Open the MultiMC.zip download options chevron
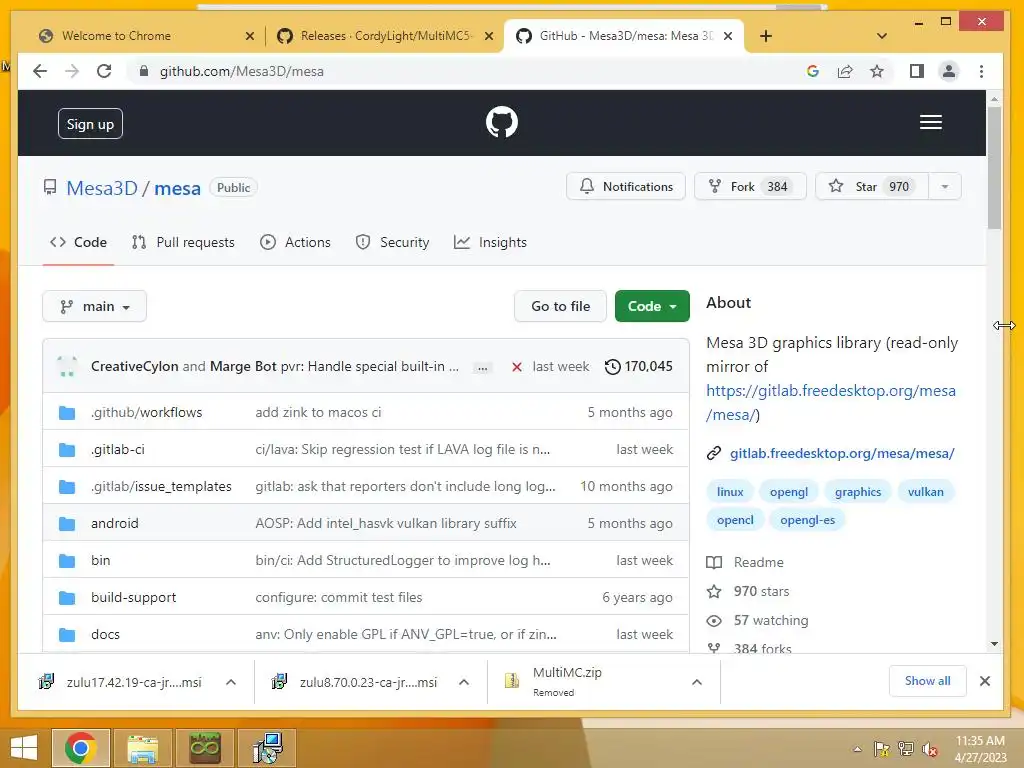Screen dimensions: 1024x768 [697, 682]
